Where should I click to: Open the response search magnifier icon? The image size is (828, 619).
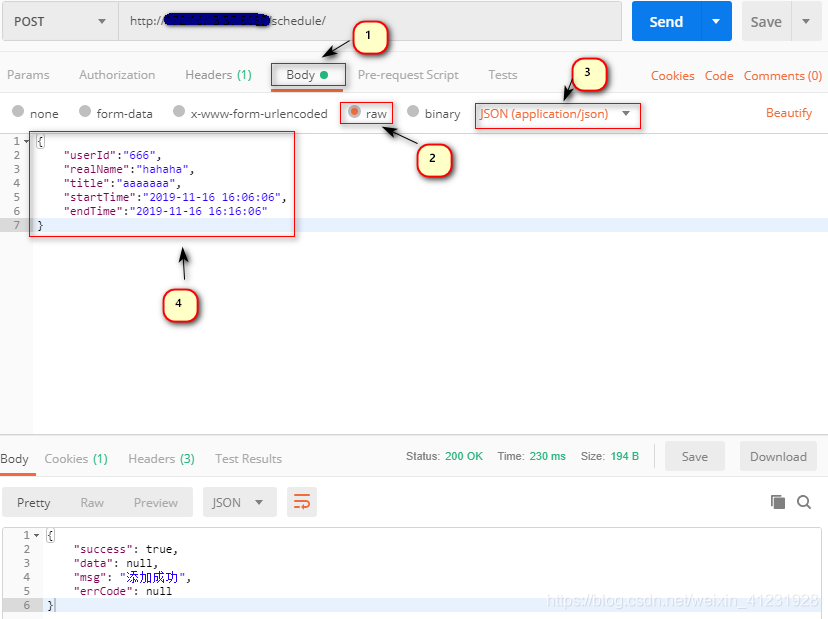806,502
